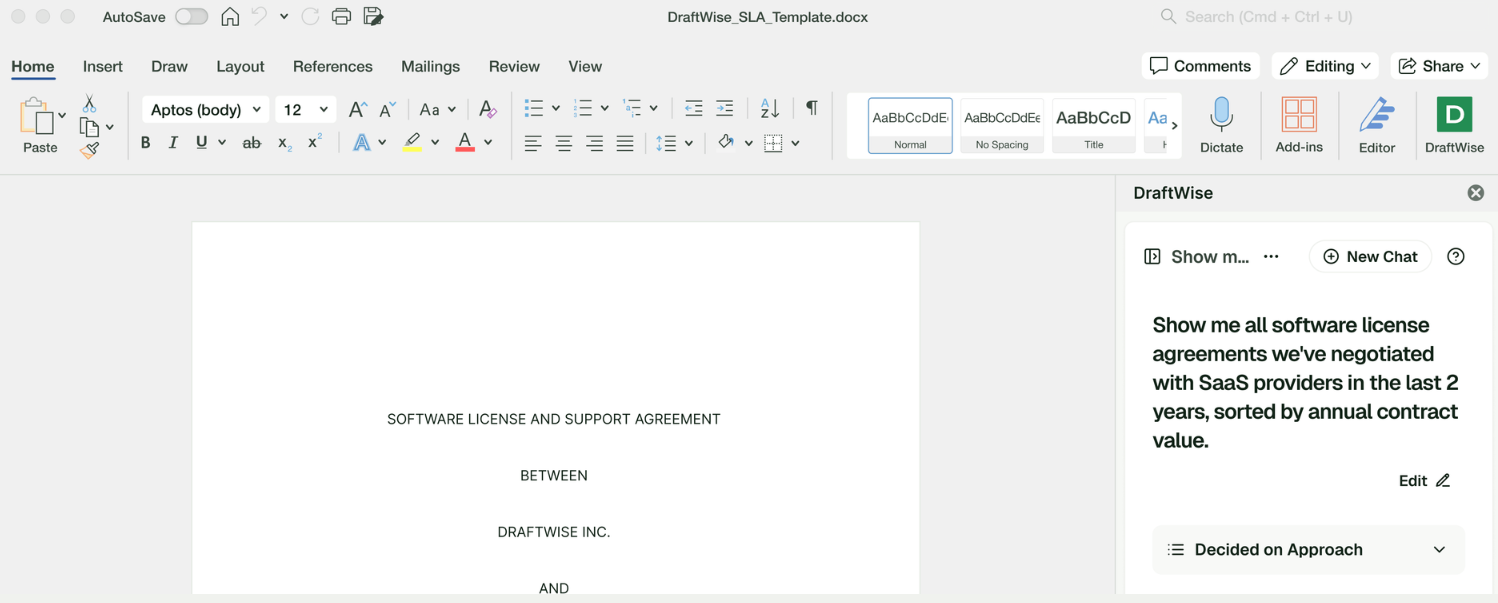The width and height of the screenshot is (1498, 603).
Task: Open the font size dropdown
Action: pos(324,110)
